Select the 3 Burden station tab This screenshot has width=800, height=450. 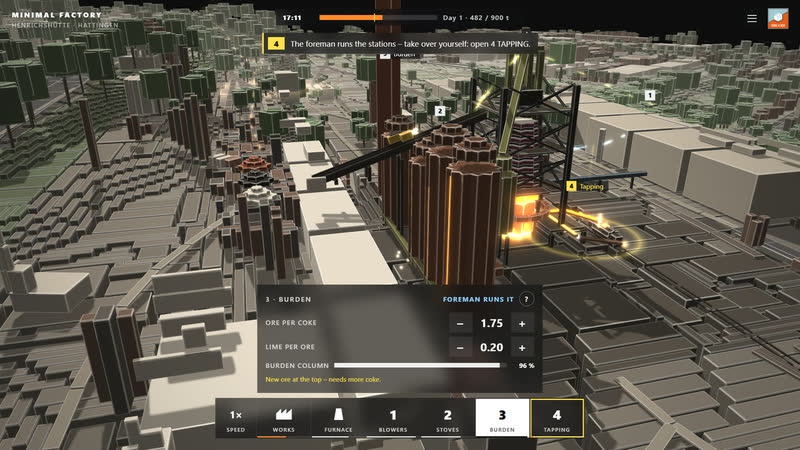(502, 418)
